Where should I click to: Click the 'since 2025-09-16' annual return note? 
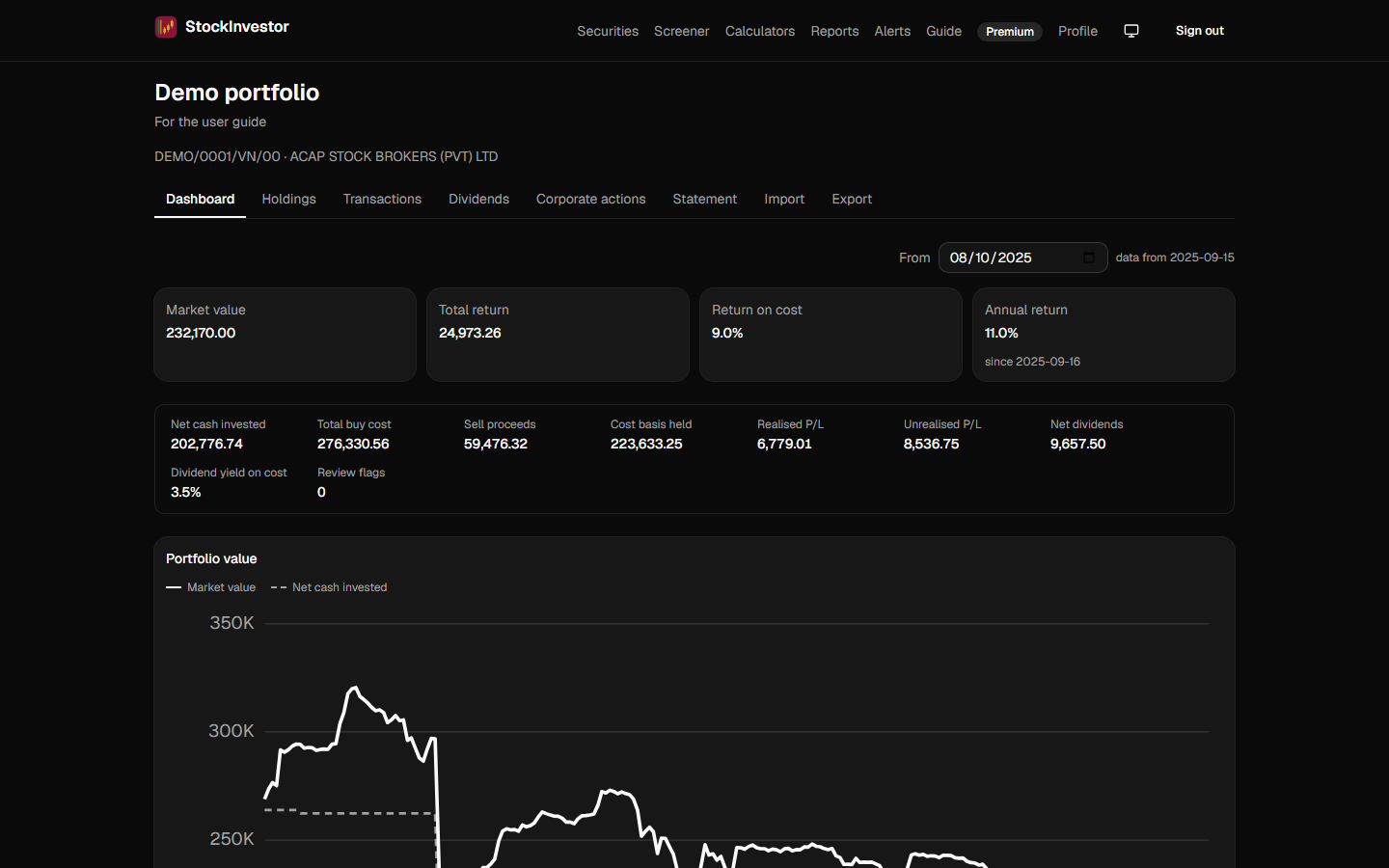tap(1032, 362)
